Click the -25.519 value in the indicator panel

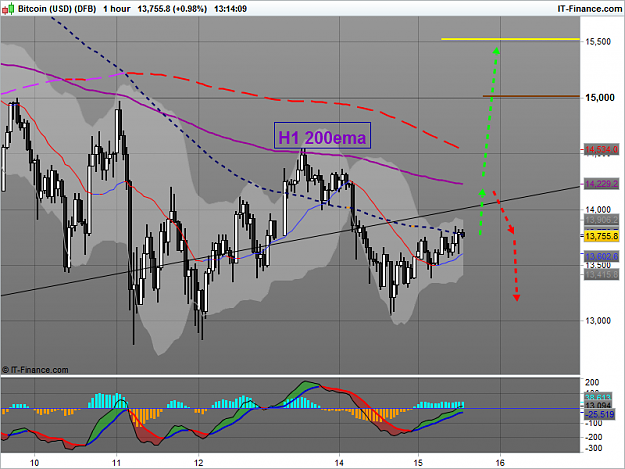pyautogui.click(x=599, y=414)
